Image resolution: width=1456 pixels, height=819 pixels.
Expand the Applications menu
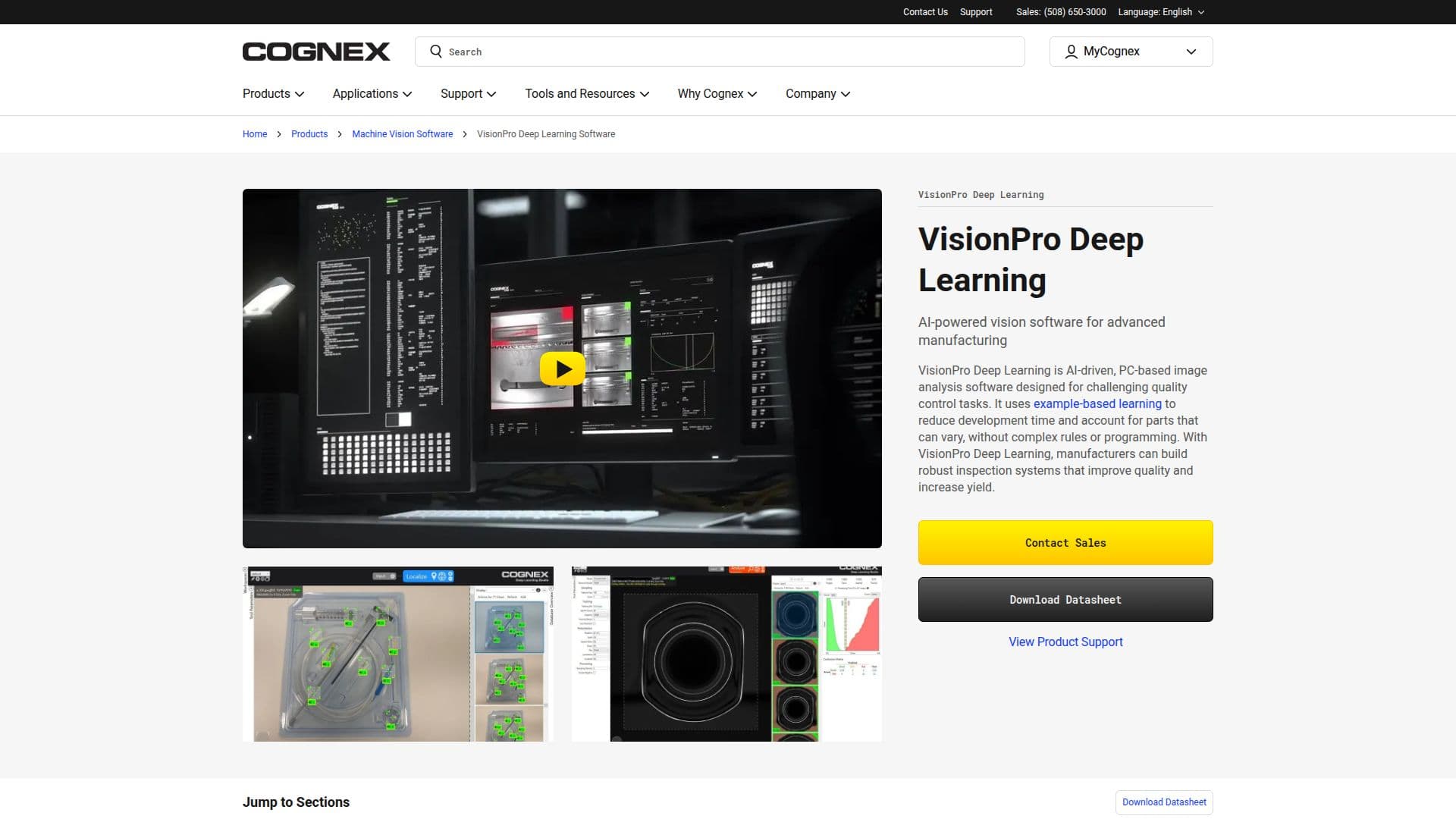(x=372, y=94)
